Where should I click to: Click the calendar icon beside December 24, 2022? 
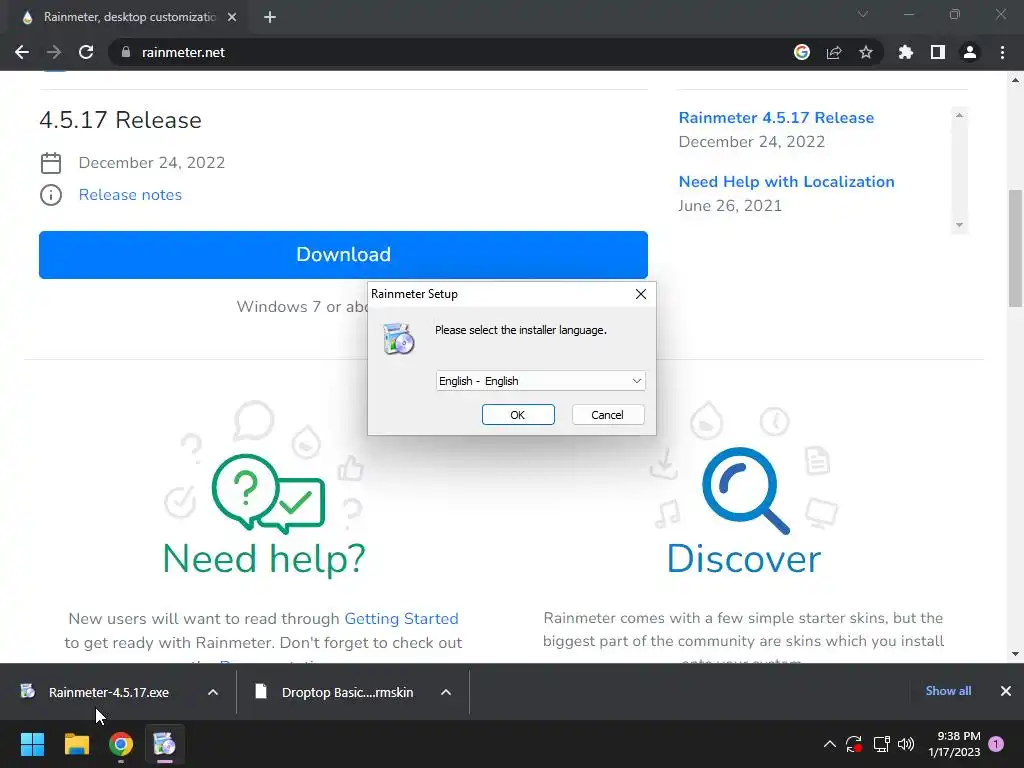(x=51, y=163)
